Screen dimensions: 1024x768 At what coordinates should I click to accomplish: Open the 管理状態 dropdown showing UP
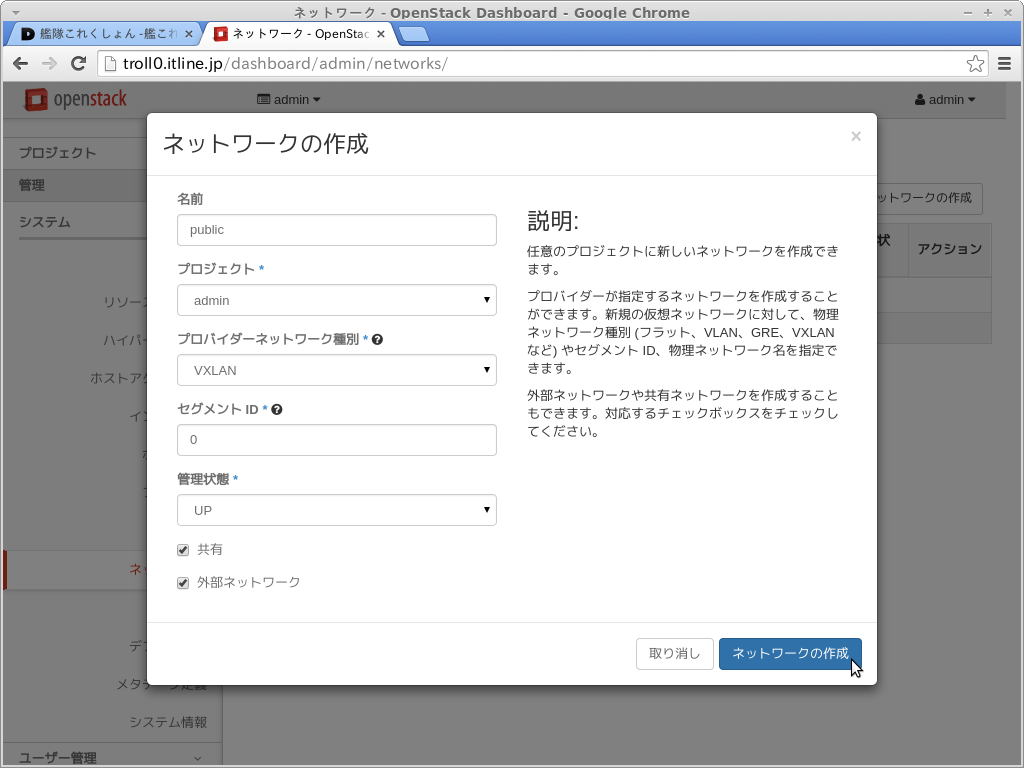336,510
